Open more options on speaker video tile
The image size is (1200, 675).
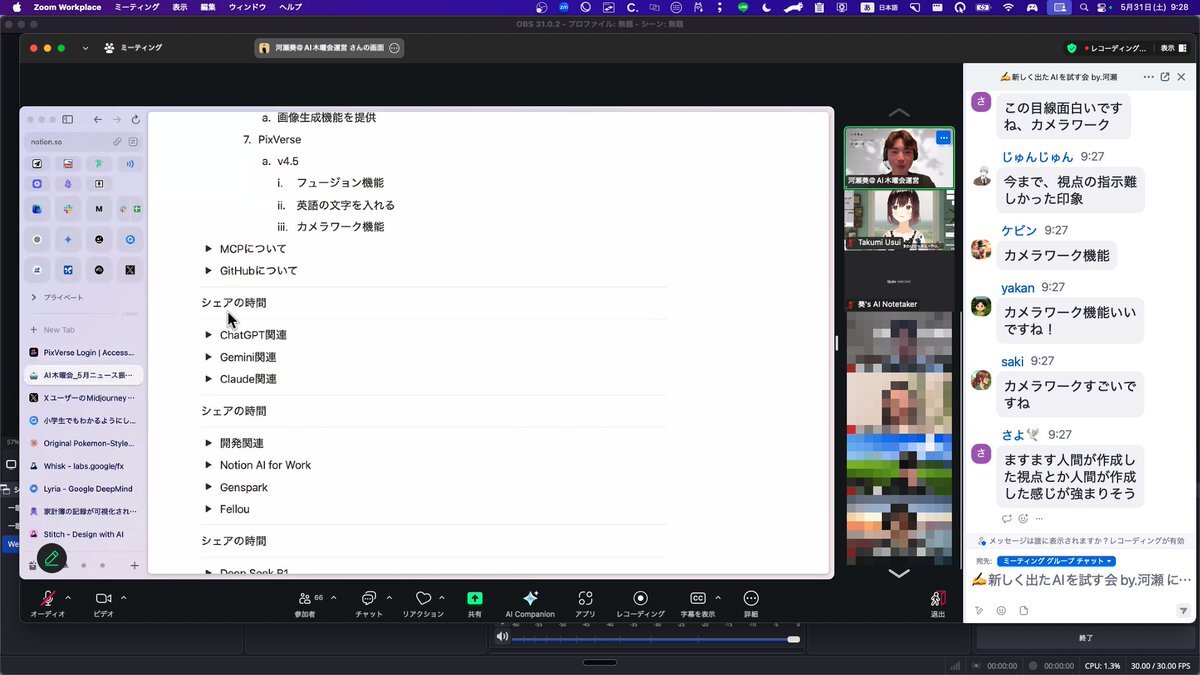[942, 138]
